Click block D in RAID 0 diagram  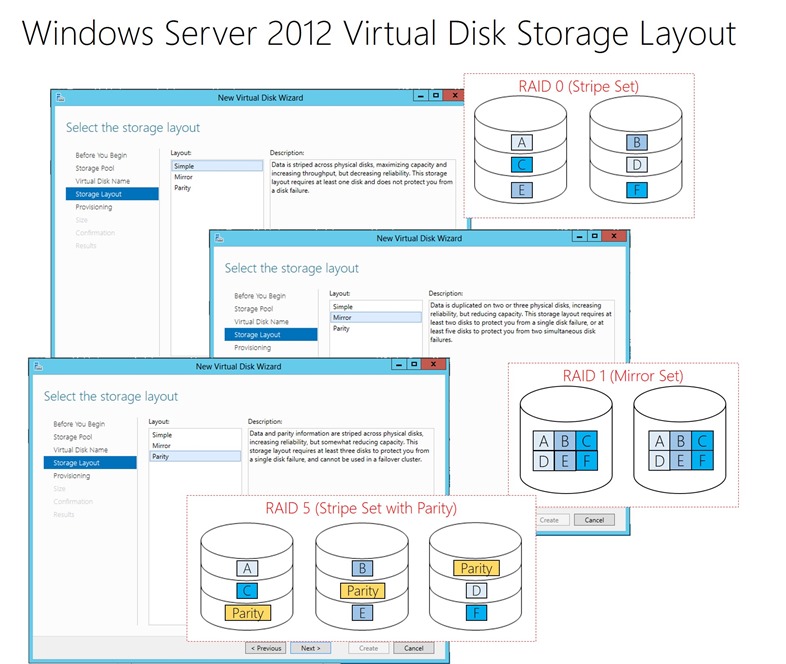(x=637, y=165)
